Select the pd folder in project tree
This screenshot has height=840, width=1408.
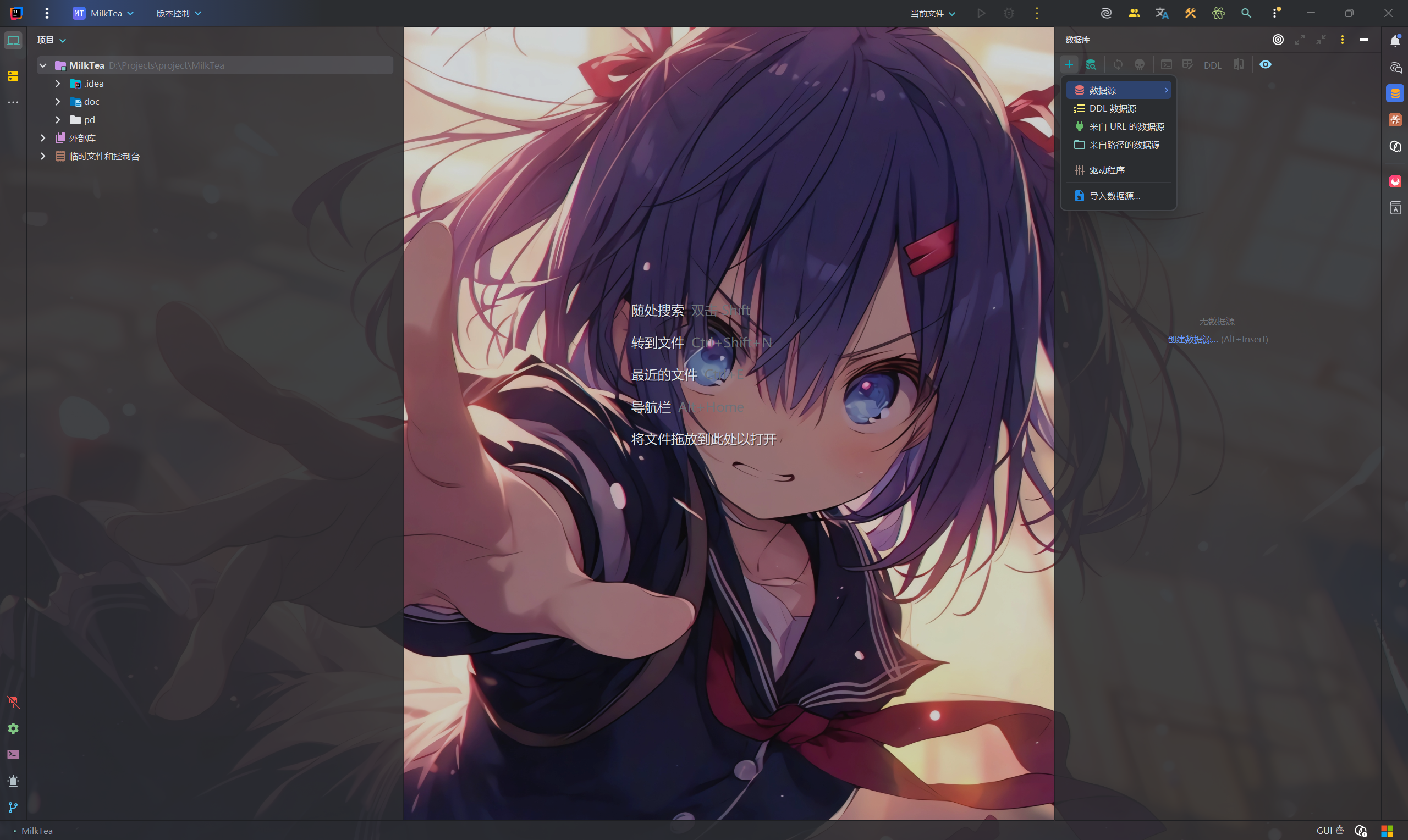coord(90,120)
